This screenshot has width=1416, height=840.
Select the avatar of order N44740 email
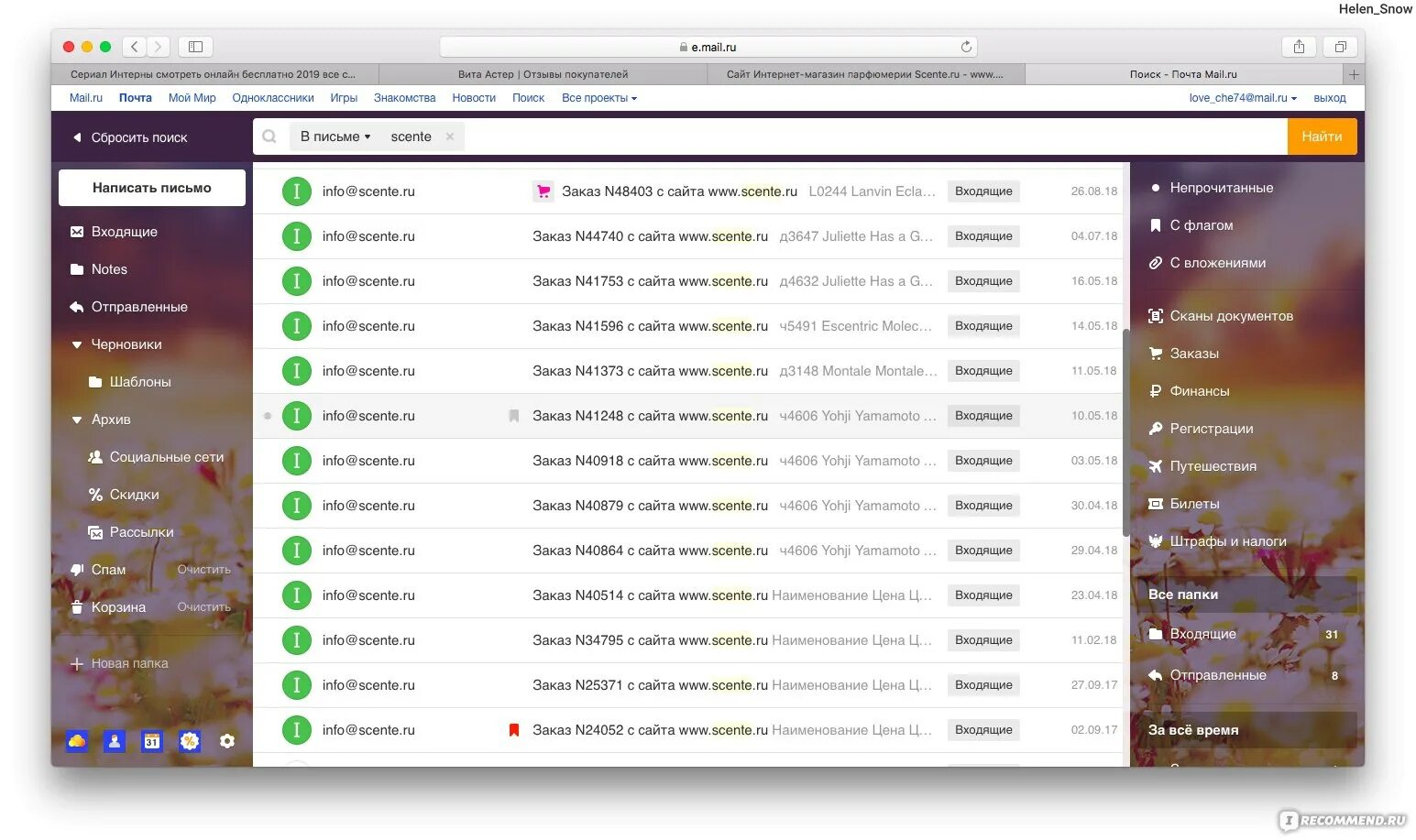click(296, 236)
